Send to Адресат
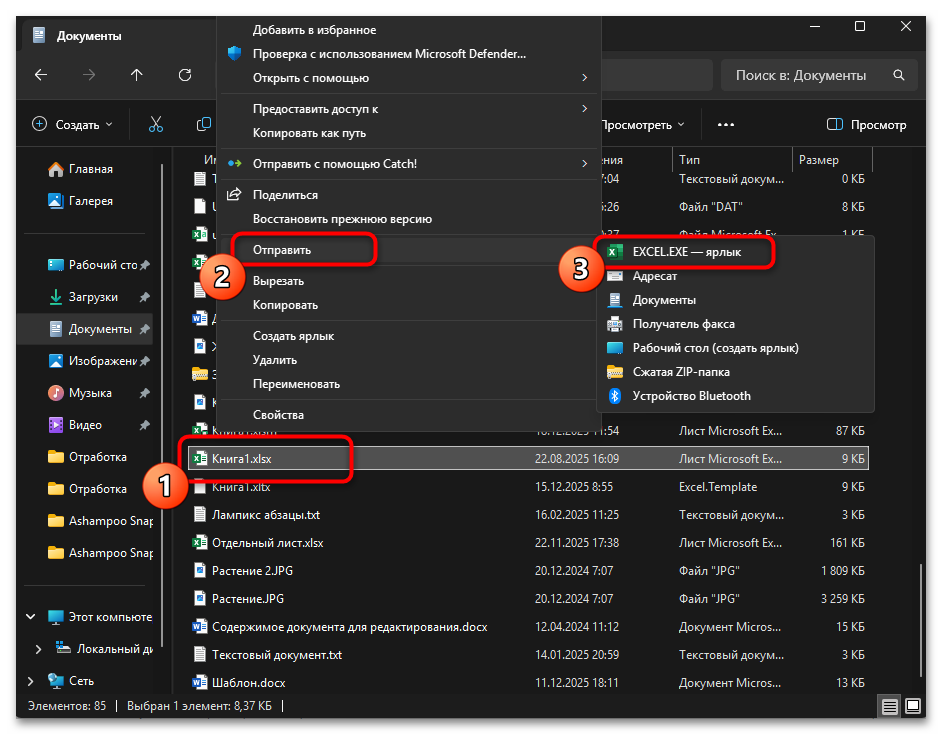This screenshot has width=942, height=735. 735,276
